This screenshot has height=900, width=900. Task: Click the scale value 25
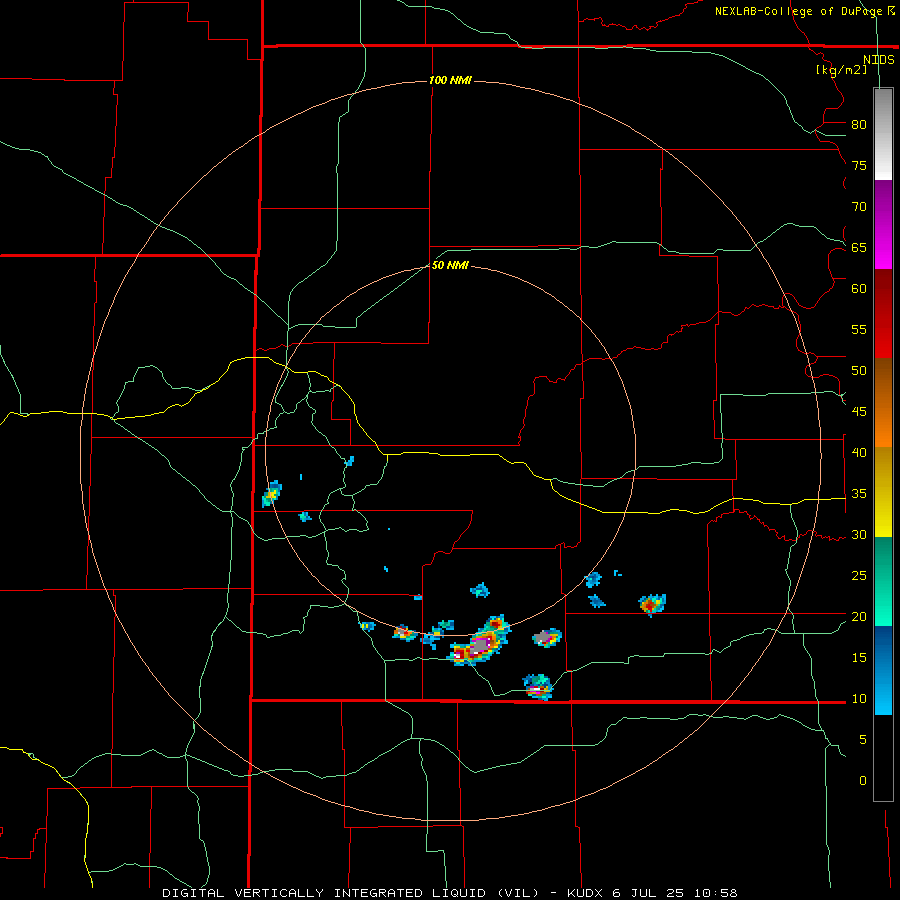coord(859,576)
